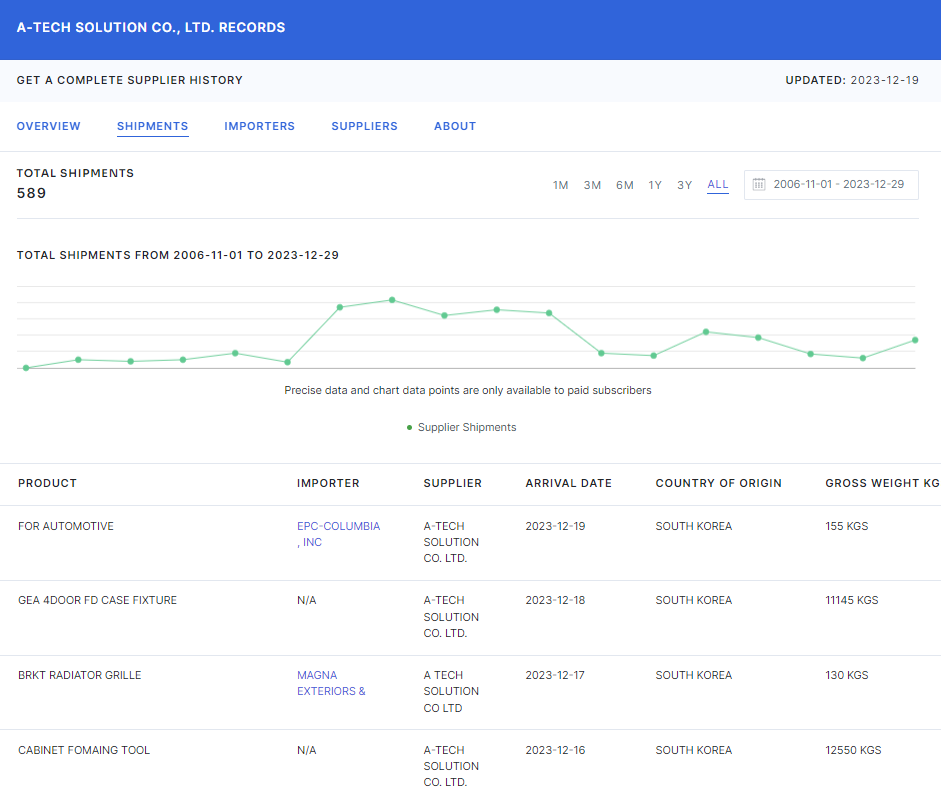Screen dimensions: 941x796
Task: Choose the 6M time range
Action: click(625, 185)
